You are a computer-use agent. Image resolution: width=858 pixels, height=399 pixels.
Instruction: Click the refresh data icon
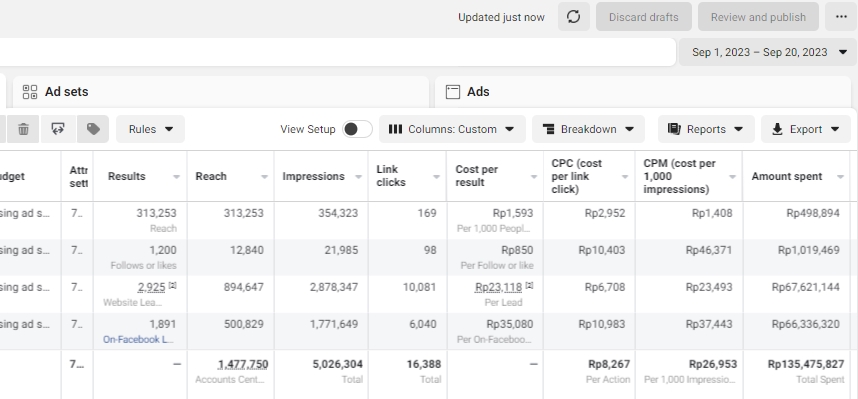pyautogui.click(x=573, y=17)
